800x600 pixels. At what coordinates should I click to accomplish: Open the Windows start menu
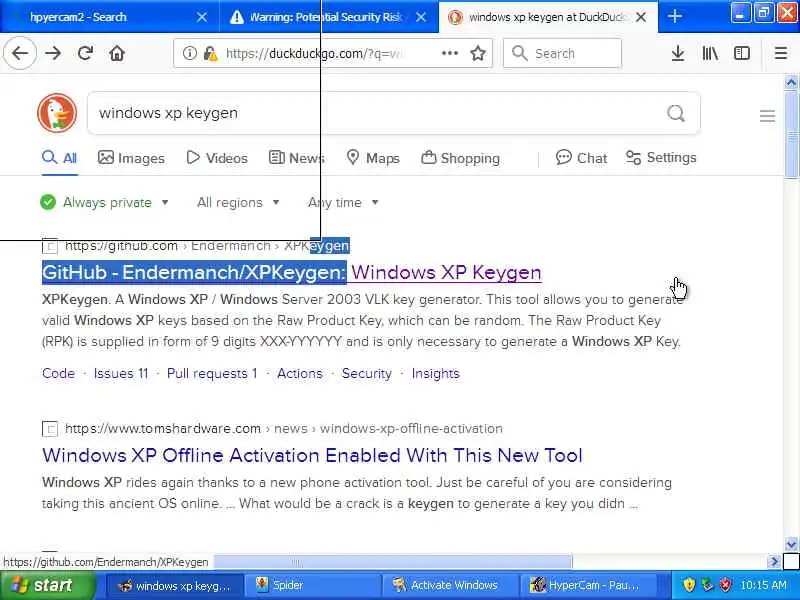(x=47, y=585)
